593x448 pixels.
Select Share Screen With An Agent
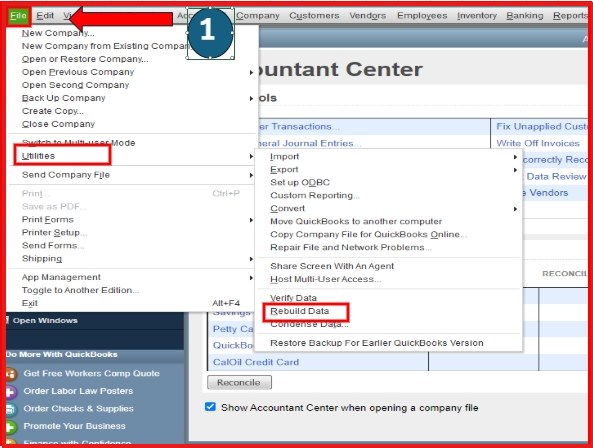[332, 266]
